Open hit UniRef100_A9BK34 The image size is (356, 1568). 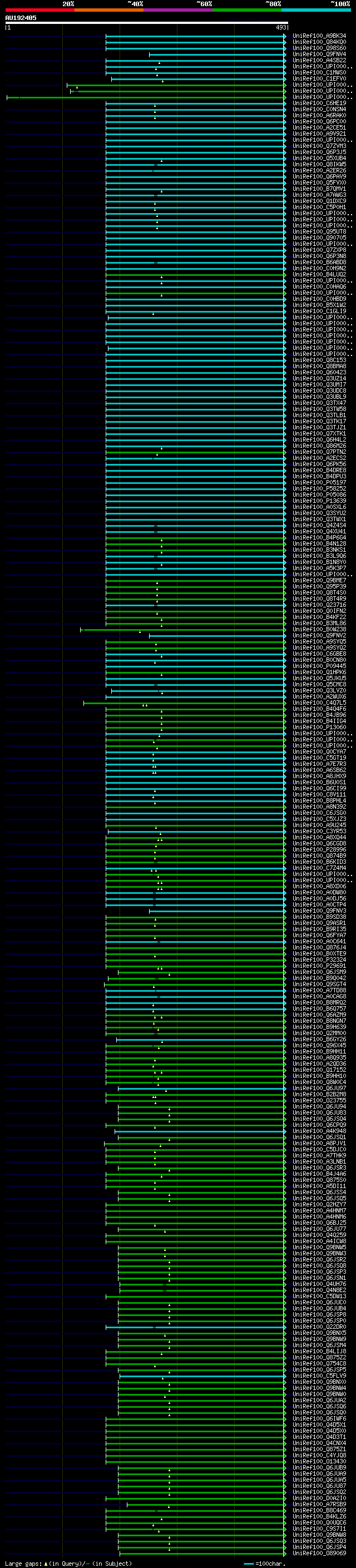click(319, 36)
